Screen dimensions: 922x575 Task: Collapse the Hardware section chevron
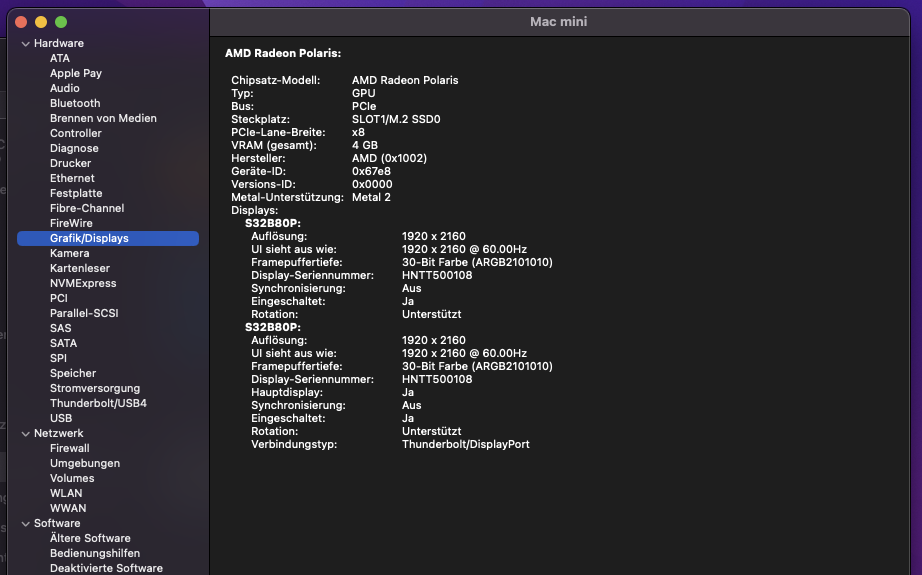25,44
